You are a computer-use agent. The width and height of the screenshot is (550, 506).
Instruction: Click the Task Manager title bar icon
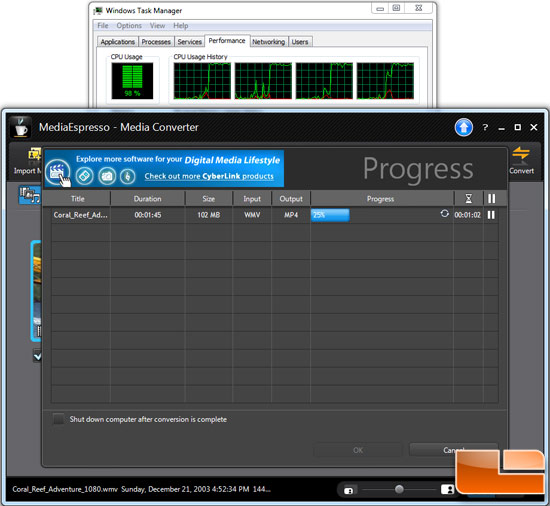pos(98,11)
